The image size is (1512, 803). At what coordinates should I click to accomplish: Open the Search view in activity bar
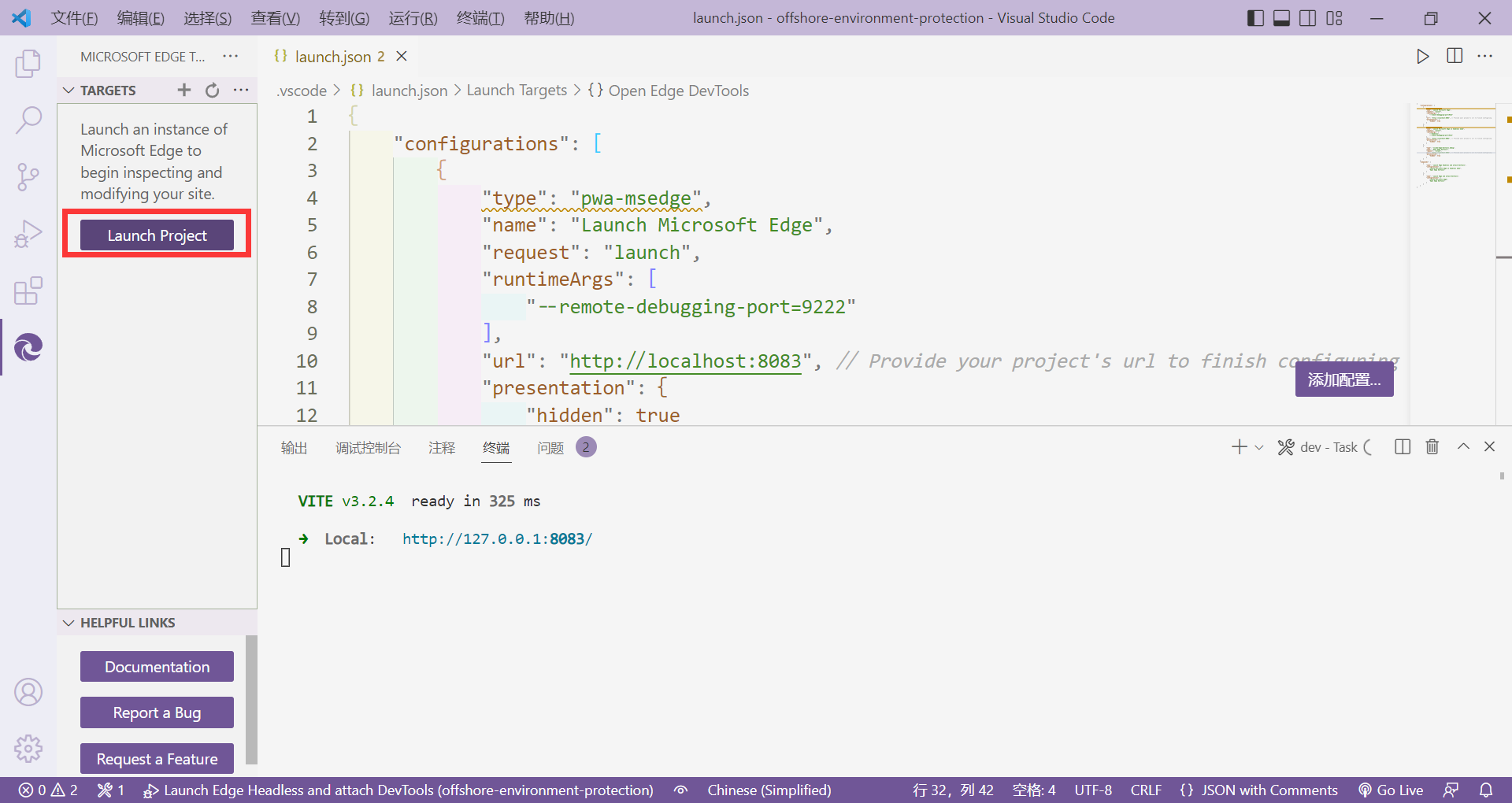(28, 120)
